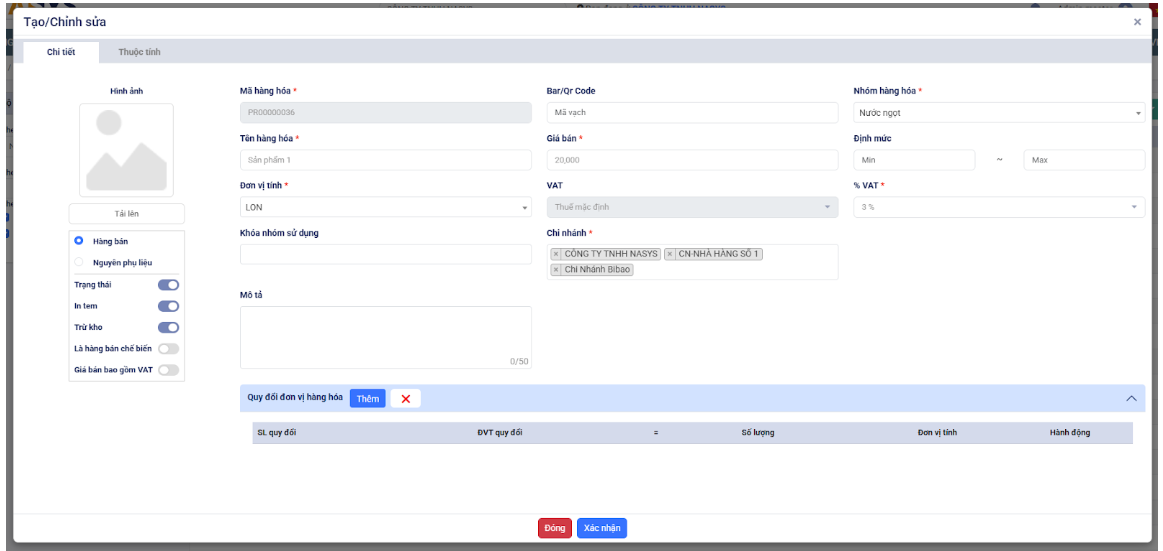Click the product image placeholder
Screen dimensions: 1163x551
click(126, 150)
